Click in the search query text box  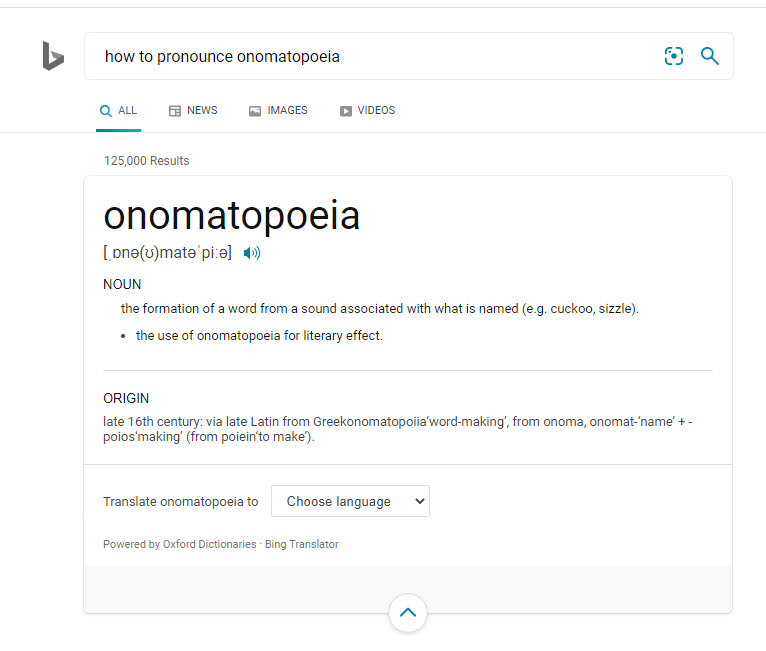pyautogui.click(x=370, y=56)
